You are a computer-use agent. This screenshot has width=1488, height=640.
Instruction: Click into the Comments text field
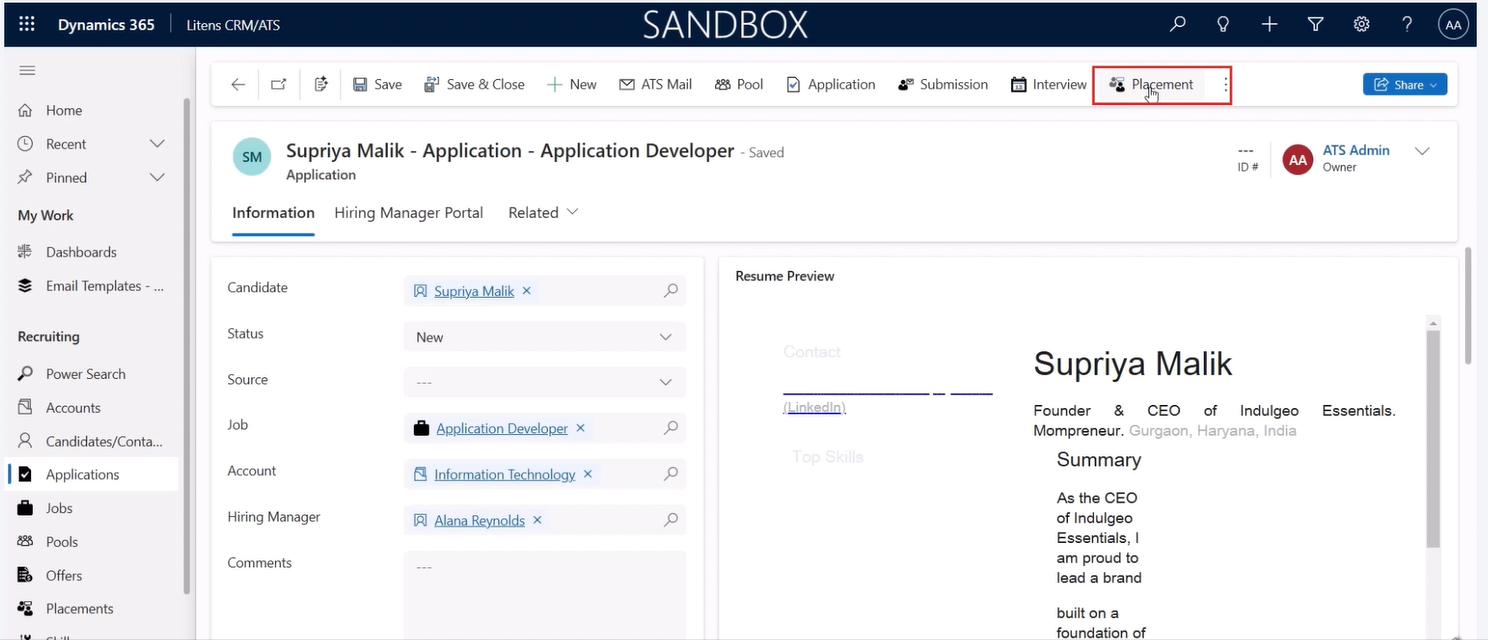click(x=545, y=595)
